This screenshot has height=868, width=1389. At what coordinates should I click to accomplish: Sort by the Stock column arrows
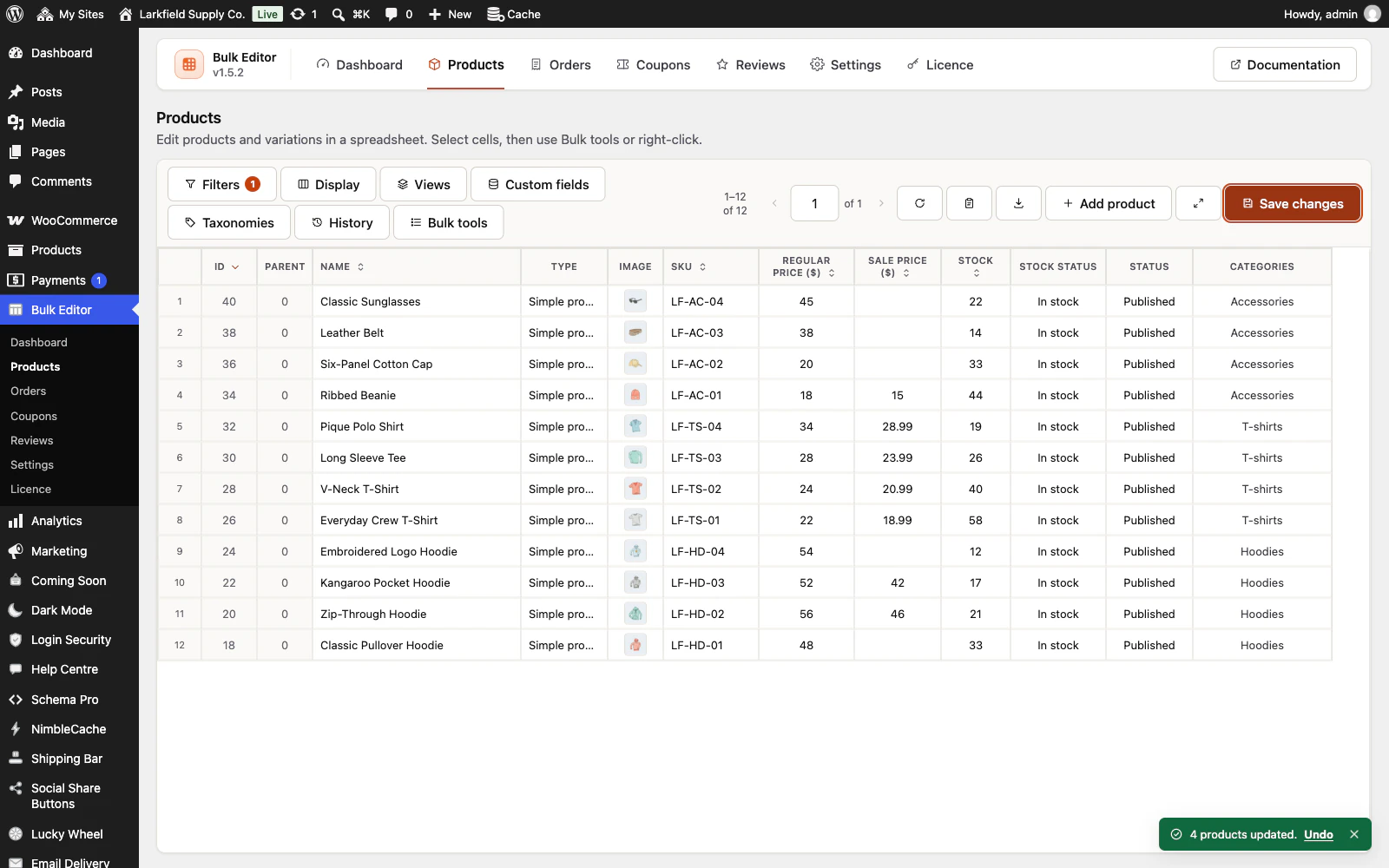point(976,273)
